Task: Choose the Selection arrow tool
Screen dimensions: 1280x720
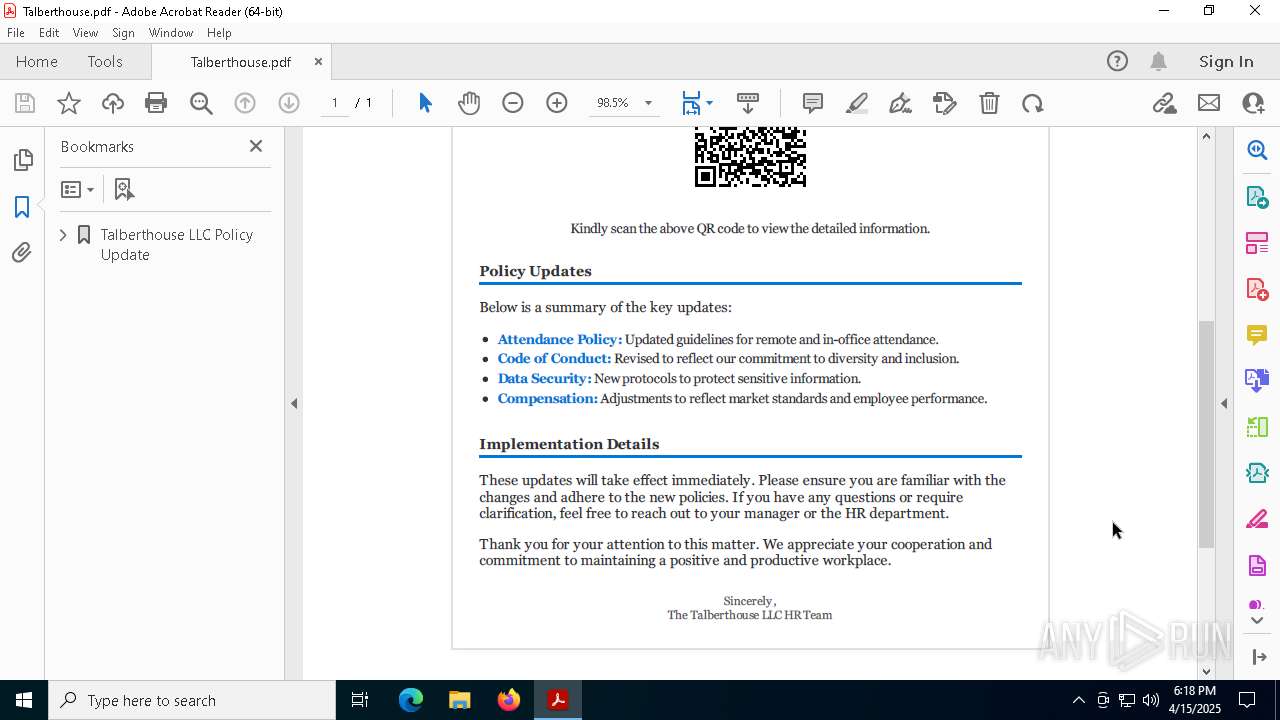Action: click(425, 103)
